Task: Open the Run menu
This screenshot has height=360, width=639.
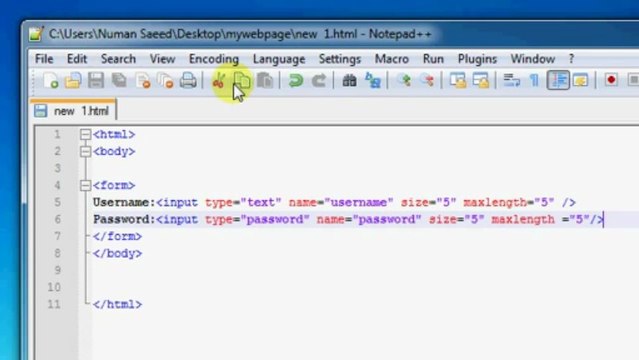Action: point(433,59)
